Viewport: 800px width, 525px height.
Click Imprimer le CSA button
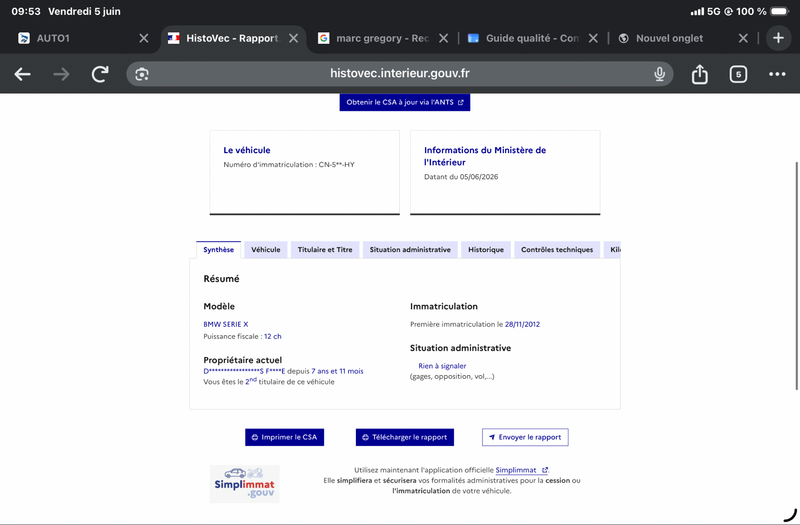(x=284, y=437)
